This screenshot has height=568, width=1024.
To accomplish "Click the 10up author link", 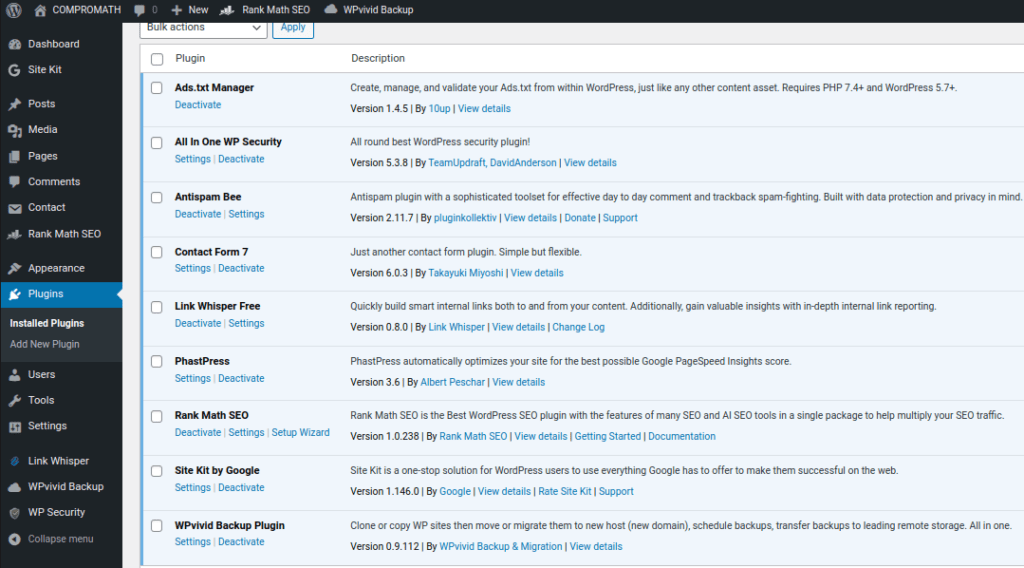I will click(x=440, y=108).
